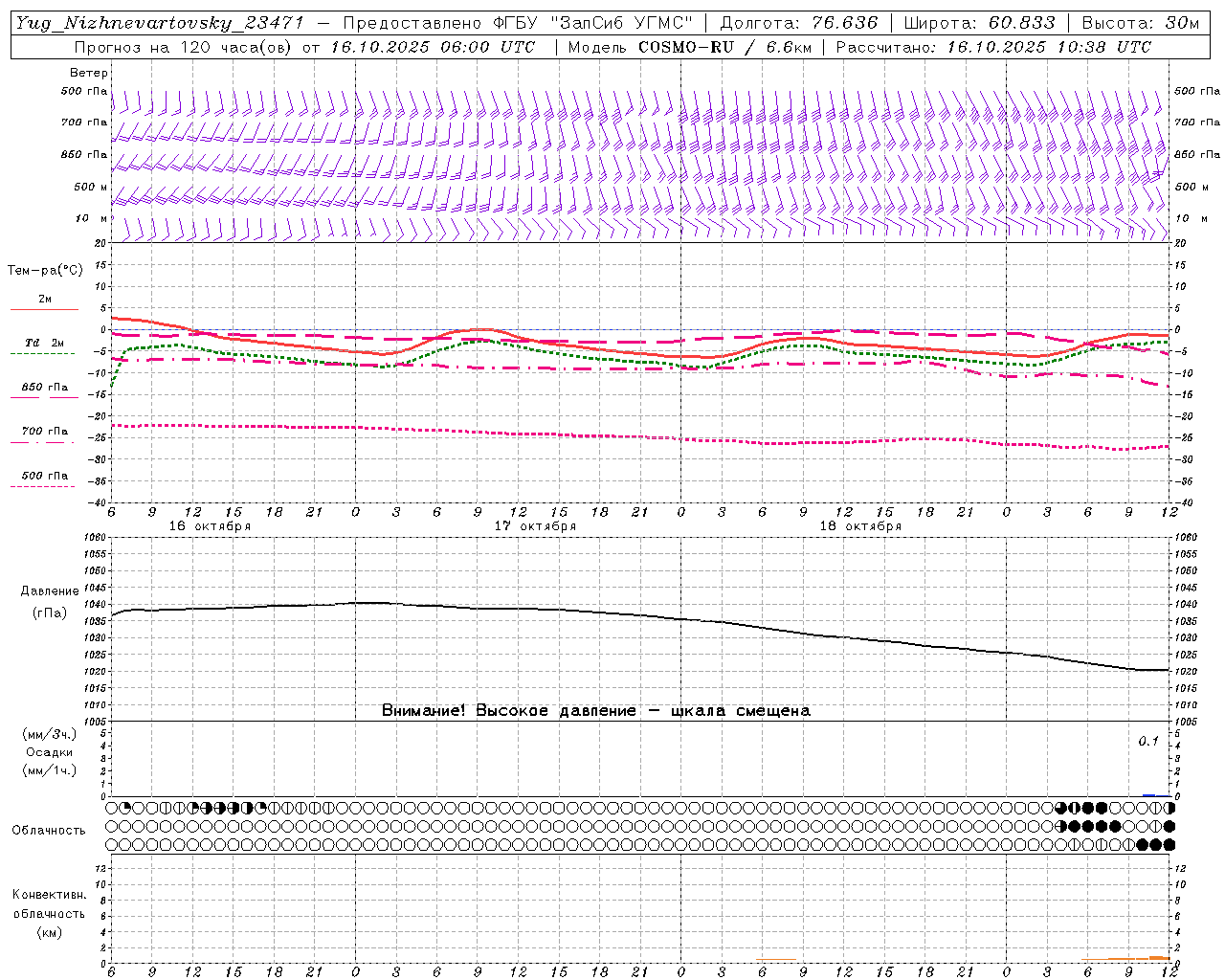1225x980 pixels.
Task: Click the 18 октября date label
Action: point(860,526)
